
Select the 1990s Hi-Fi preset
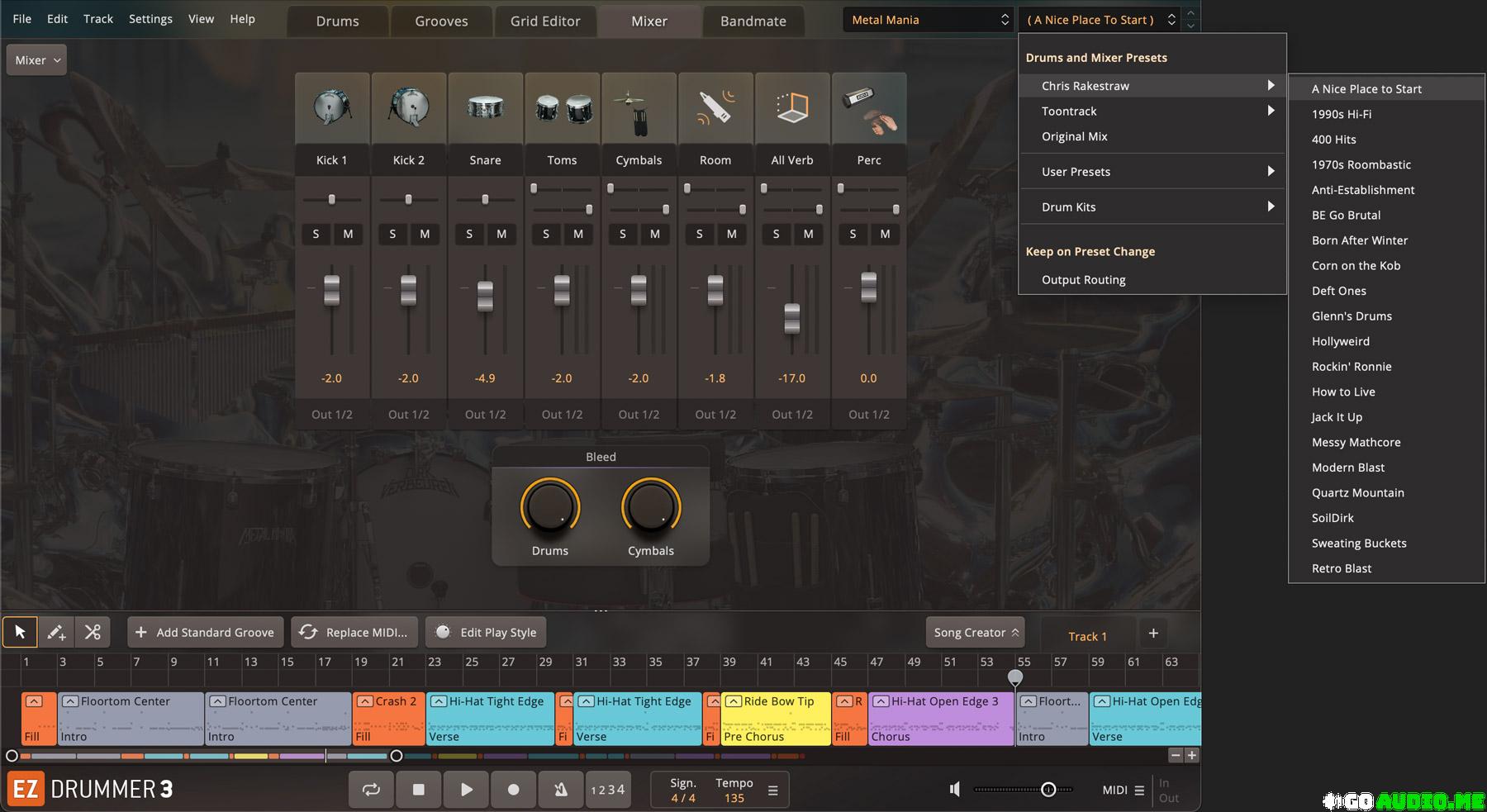coord(1387,114)
